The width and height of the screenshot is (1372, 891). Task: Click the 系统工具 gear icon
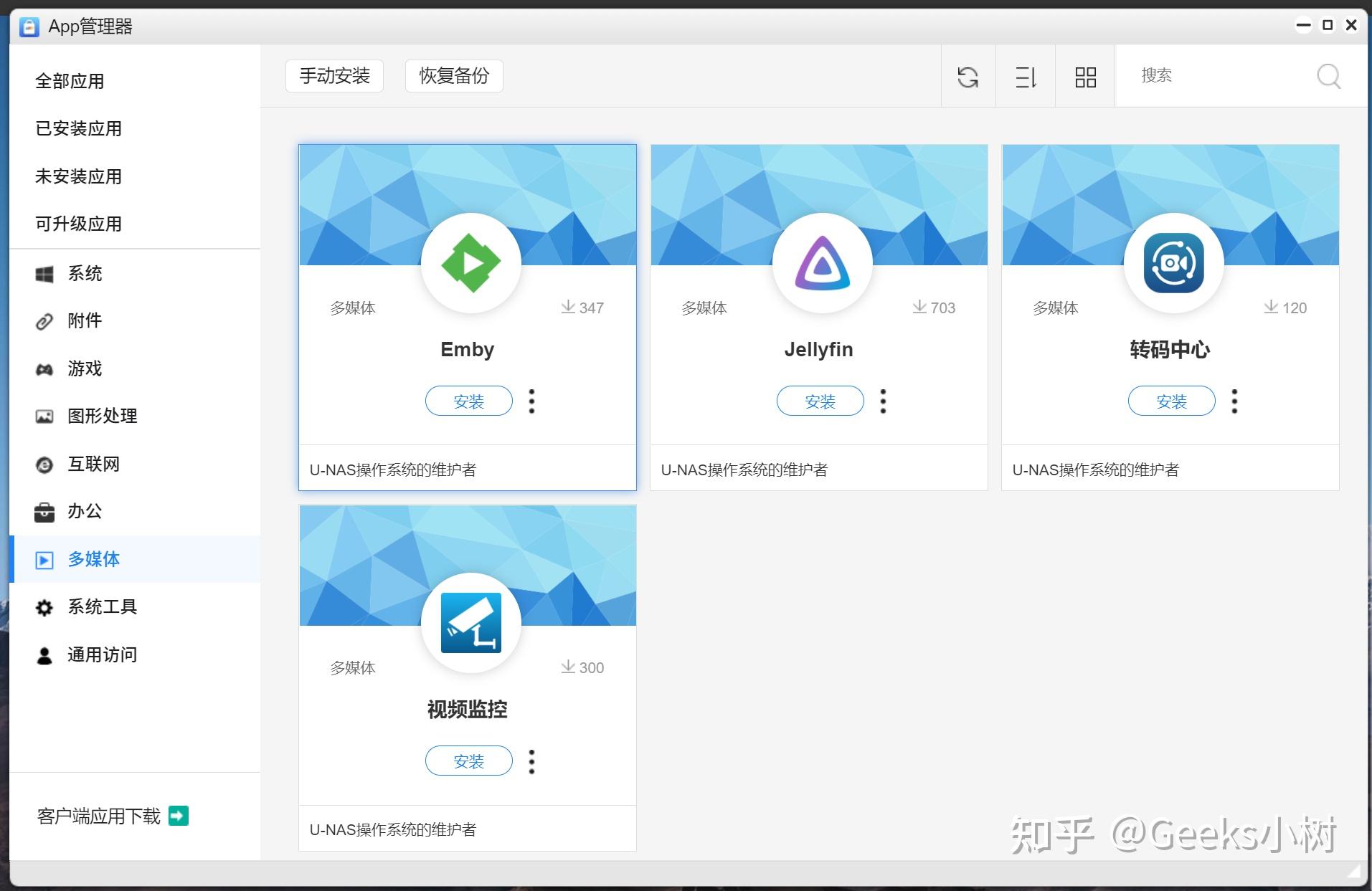[44, 607]
